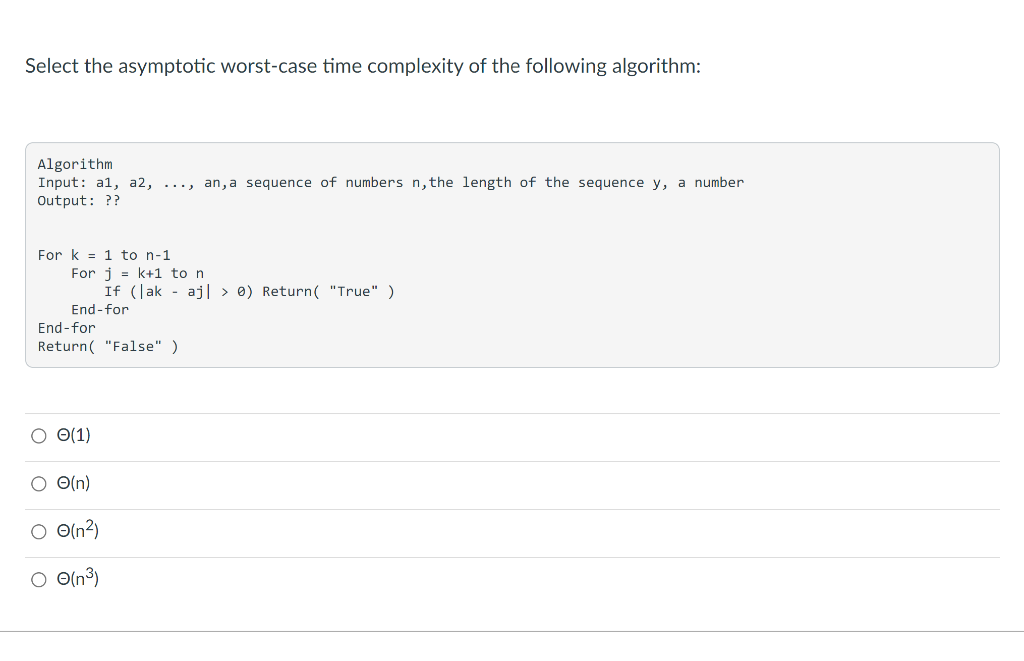
Task: Click the Θ(n²) answer label text
Action: (77, 530)
